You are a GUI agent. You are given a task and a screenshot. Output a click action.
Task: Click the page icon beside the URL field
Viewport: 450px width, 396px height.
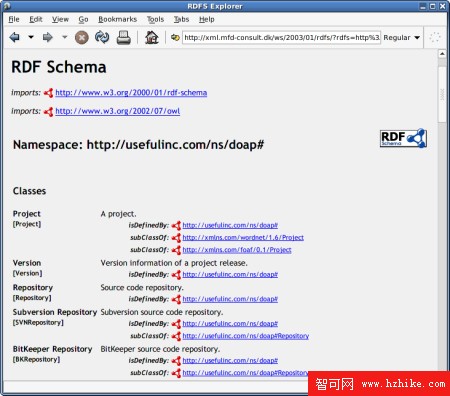(175, 37)
